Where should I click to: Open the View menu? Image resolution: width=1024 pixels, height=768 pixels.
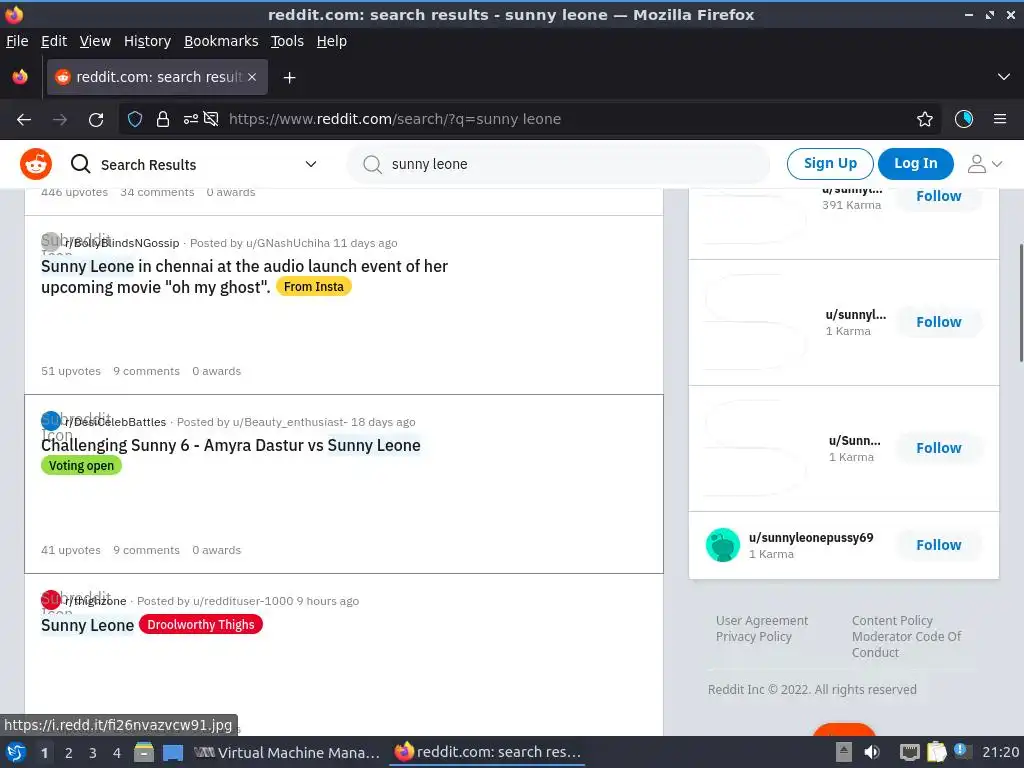[x=95, y=41]
